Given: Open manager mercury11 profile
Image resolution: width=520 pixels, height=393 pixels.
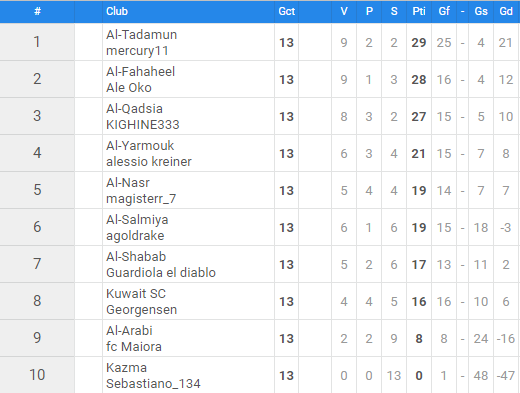Looking at the screenshot, I should [x=137, y=51].
